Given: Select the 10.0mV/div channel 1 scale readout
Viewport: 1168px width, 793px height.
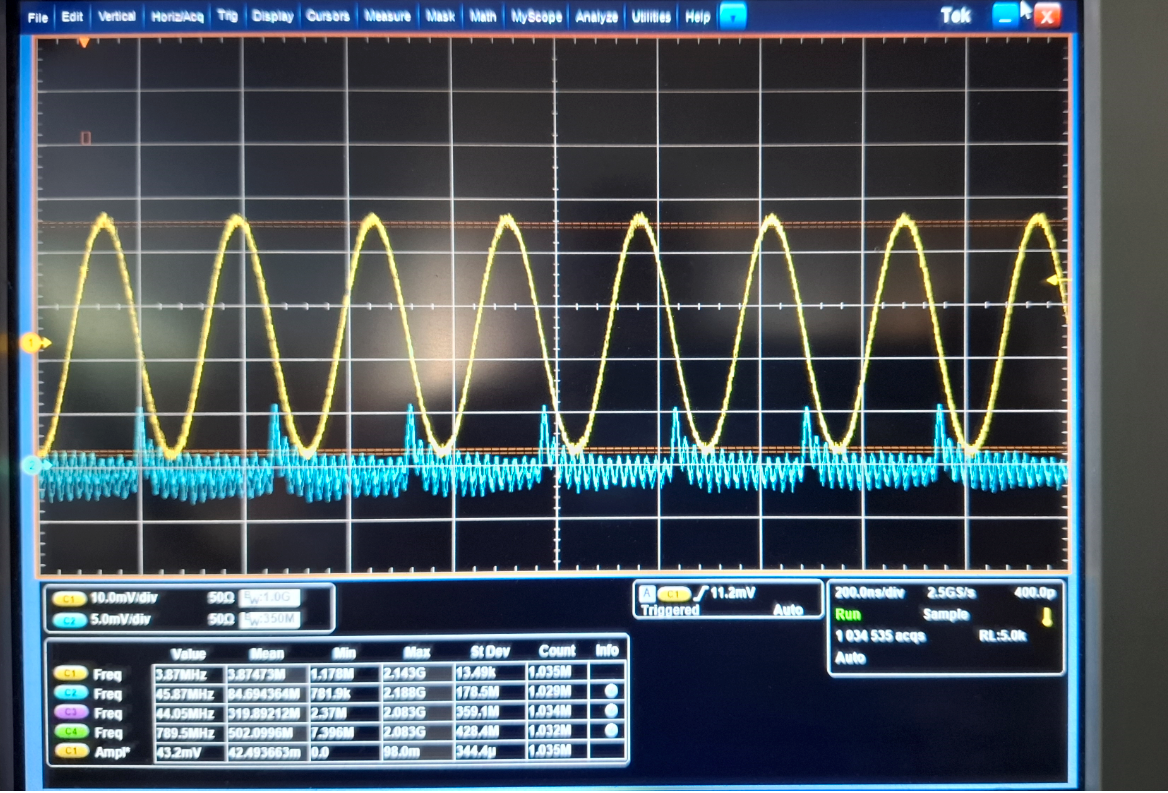Looking at the screenshot, I should [x=123, y=598].
